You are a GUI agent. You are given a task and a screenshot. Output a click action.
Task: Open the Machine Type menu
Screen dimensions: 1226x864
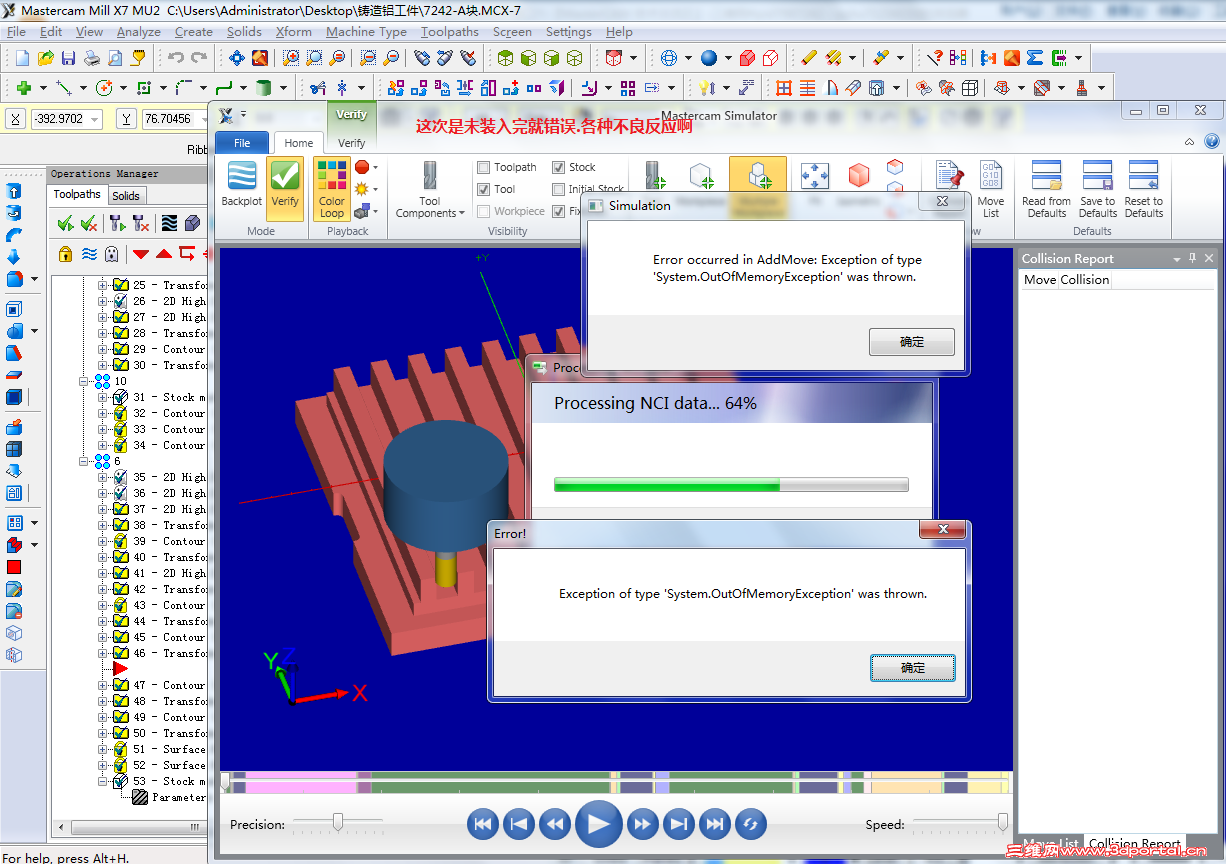pos(366,32)
